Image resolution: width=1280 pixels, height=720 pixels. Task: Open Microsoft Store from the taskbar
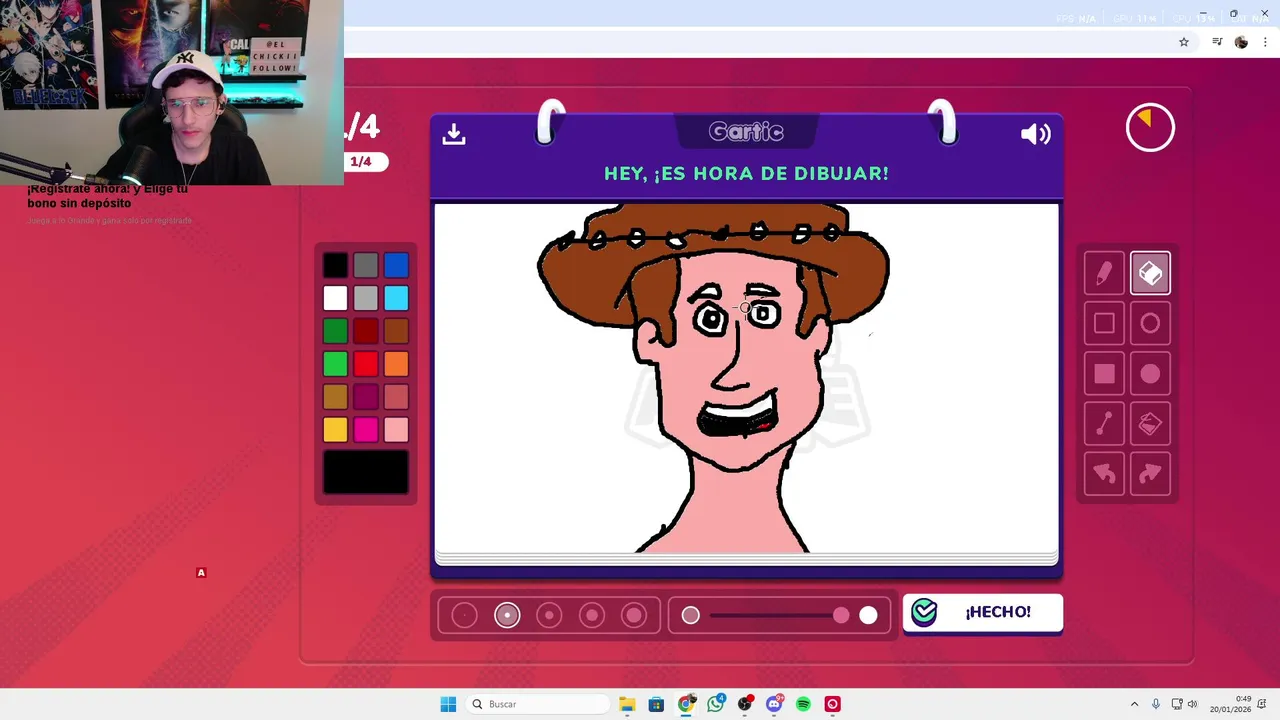[x=656, y=704]
